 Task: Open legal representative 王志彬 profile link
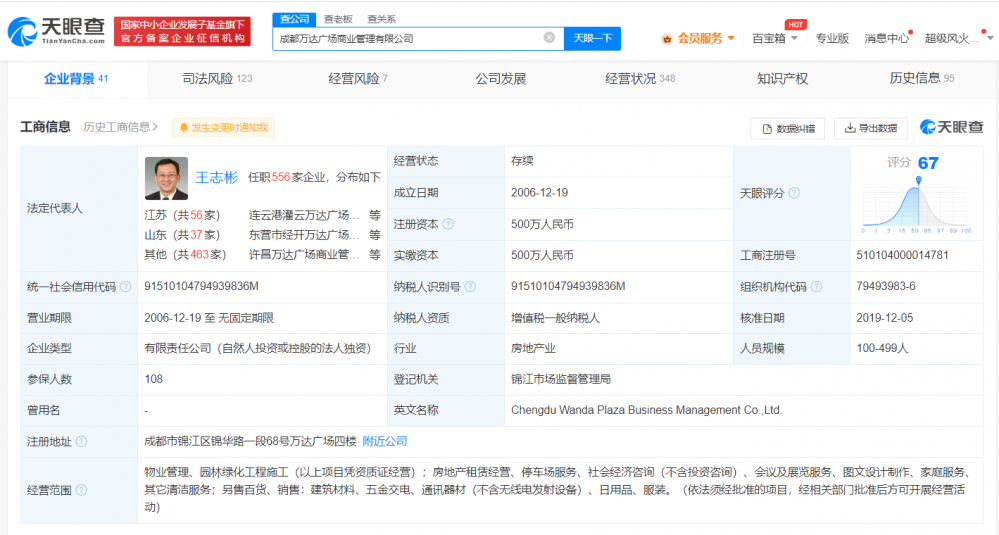(216, 177)
